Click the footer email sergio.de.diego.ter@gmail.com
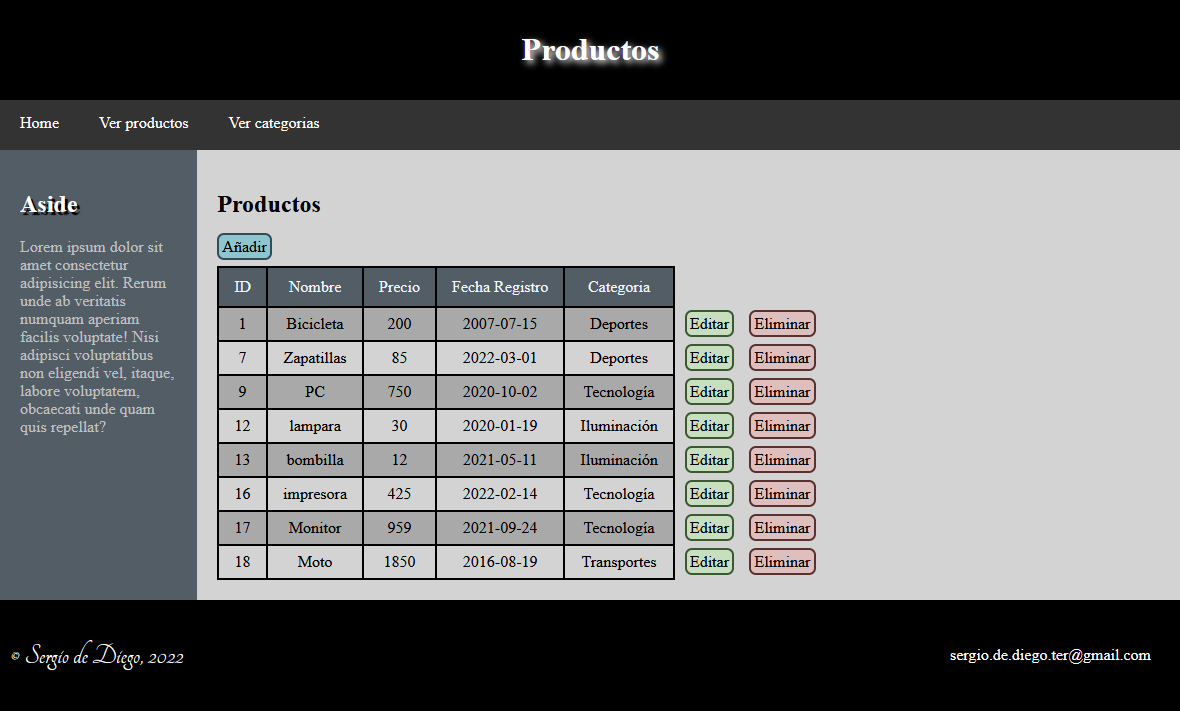 point(1050,655)
